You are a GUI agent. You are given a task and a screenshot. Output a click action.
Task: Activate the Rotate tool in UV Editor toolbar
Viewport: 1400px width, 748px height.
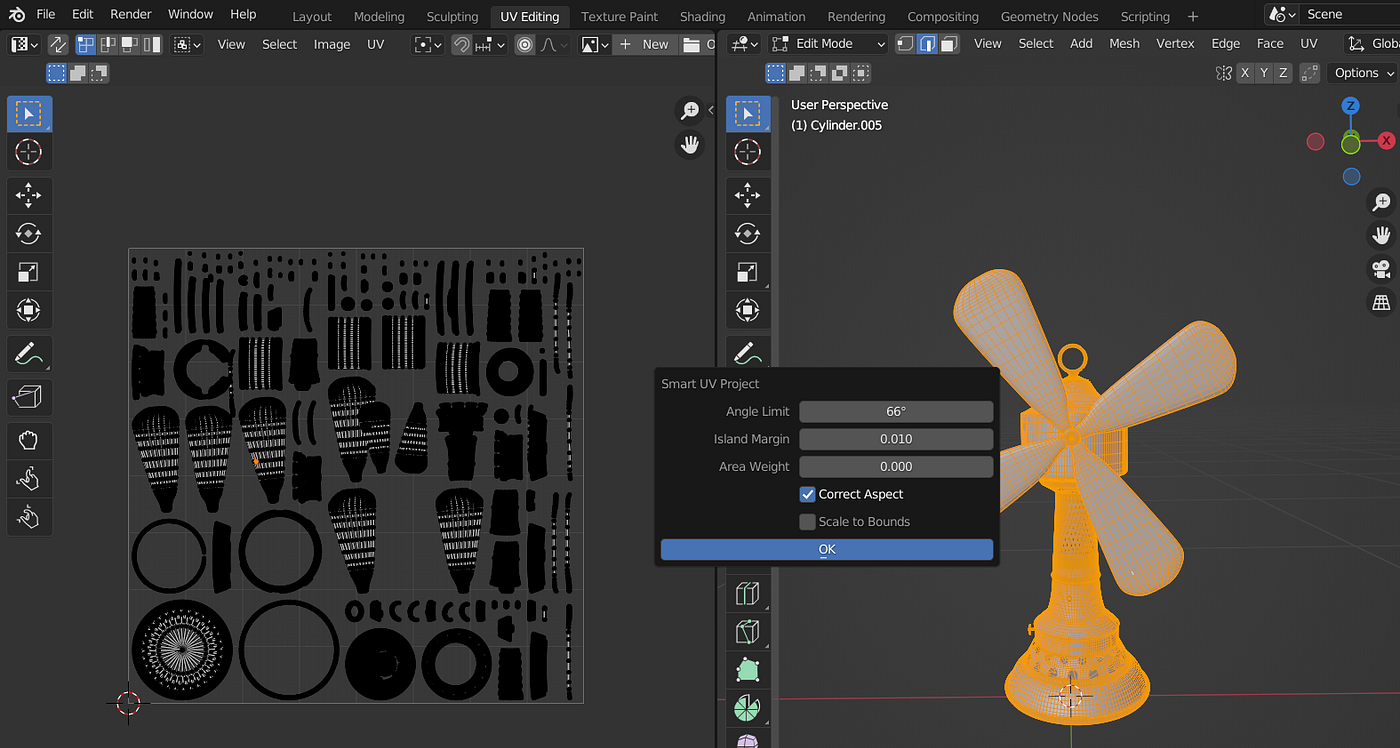[29, 233]
